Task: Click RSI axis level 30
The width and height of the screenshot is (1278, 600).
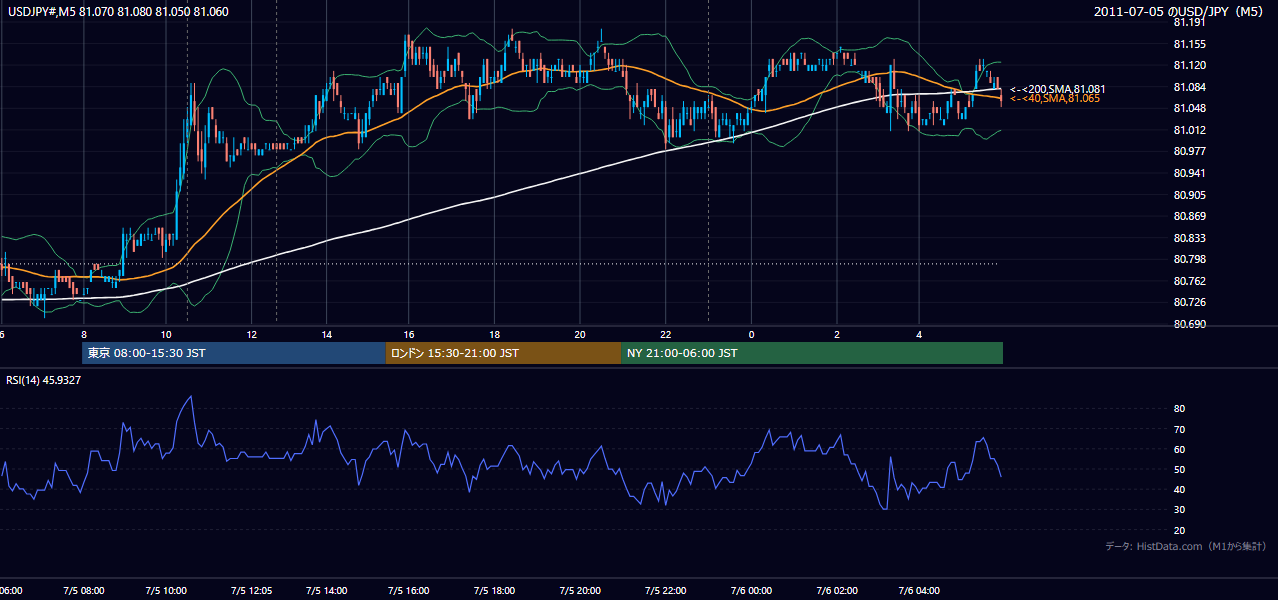Action: pyautogui.click(x=1180, y=510)
